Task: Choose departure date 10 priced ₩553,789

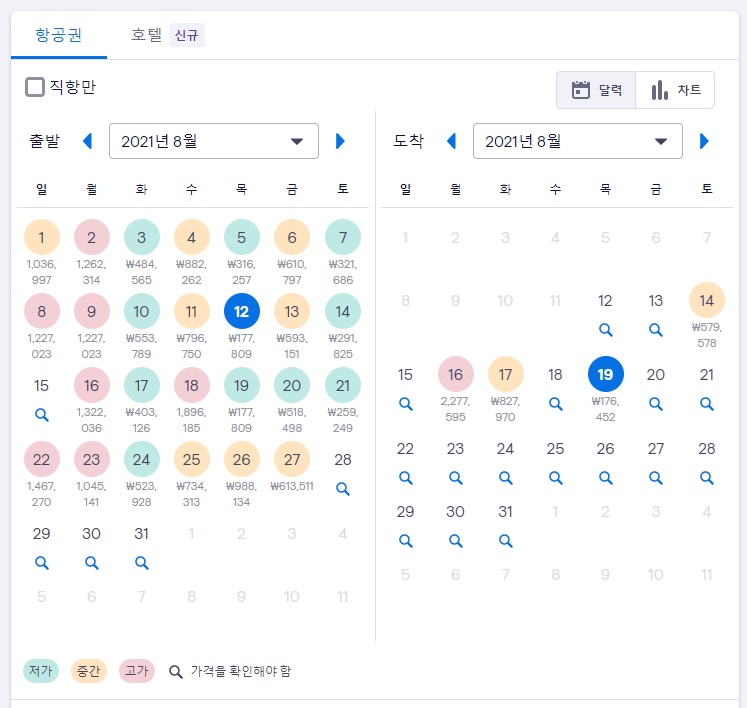Action: coord(141,311)
